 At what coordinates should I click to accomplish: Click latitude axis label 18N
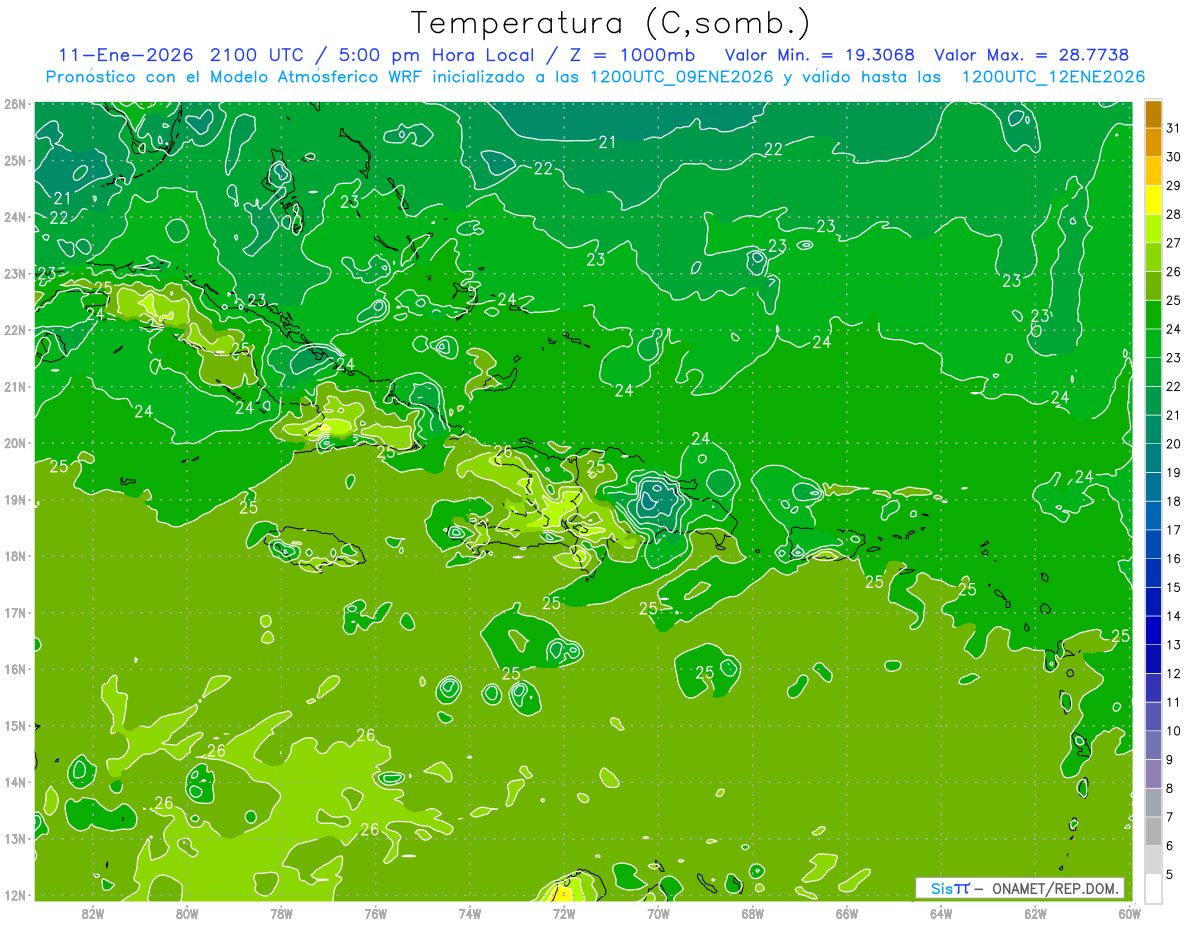coord(14,556)
